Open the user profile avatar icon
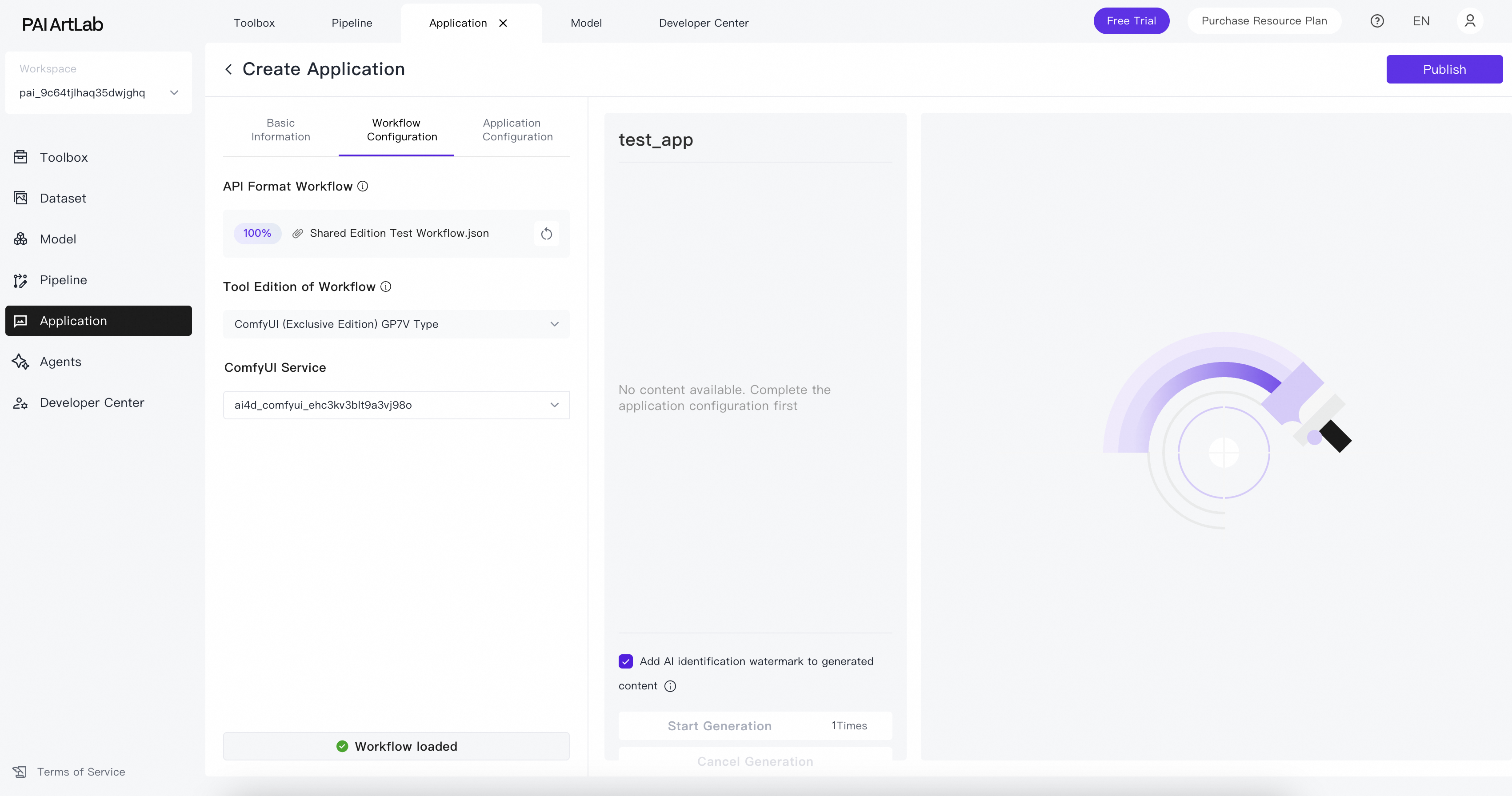 (x=1470, y=21)
